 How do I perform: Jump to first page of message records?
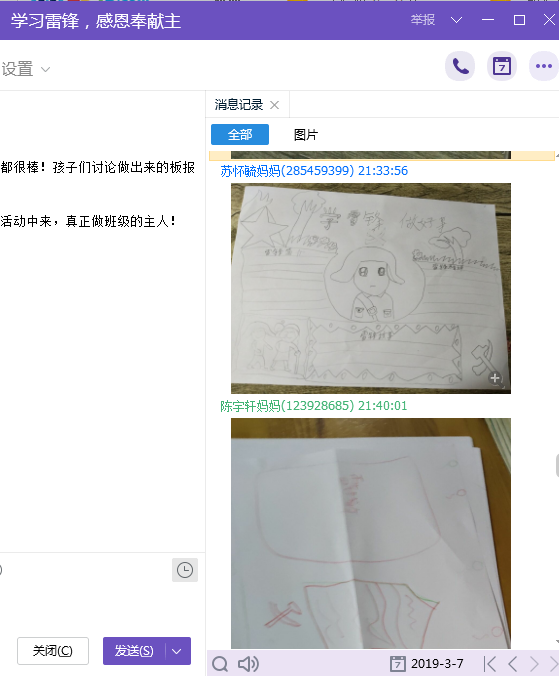pyautogui.click(x=490, y=664)
